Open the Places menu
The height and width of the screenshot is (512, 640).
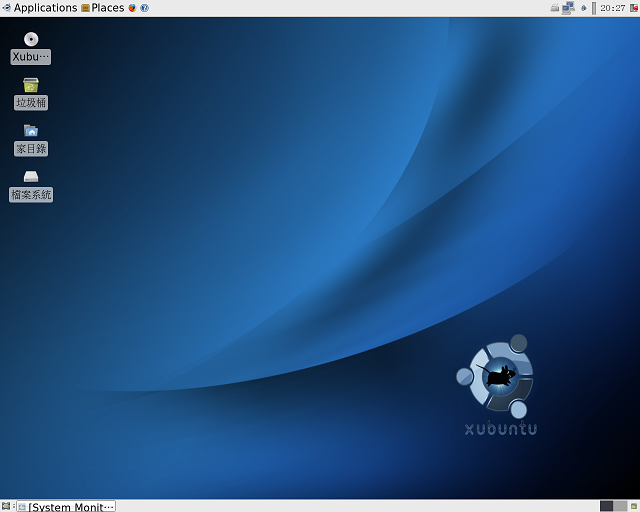pyautogui.click(x=102, y=8)
